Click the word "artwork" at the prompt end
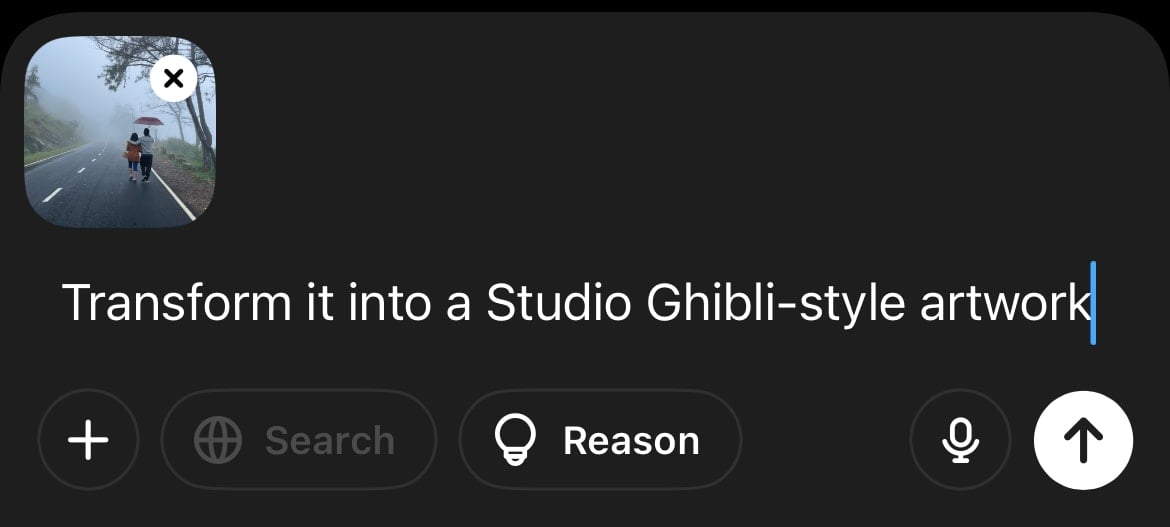Screen dimensions: 1170x527 (1003, 303)
